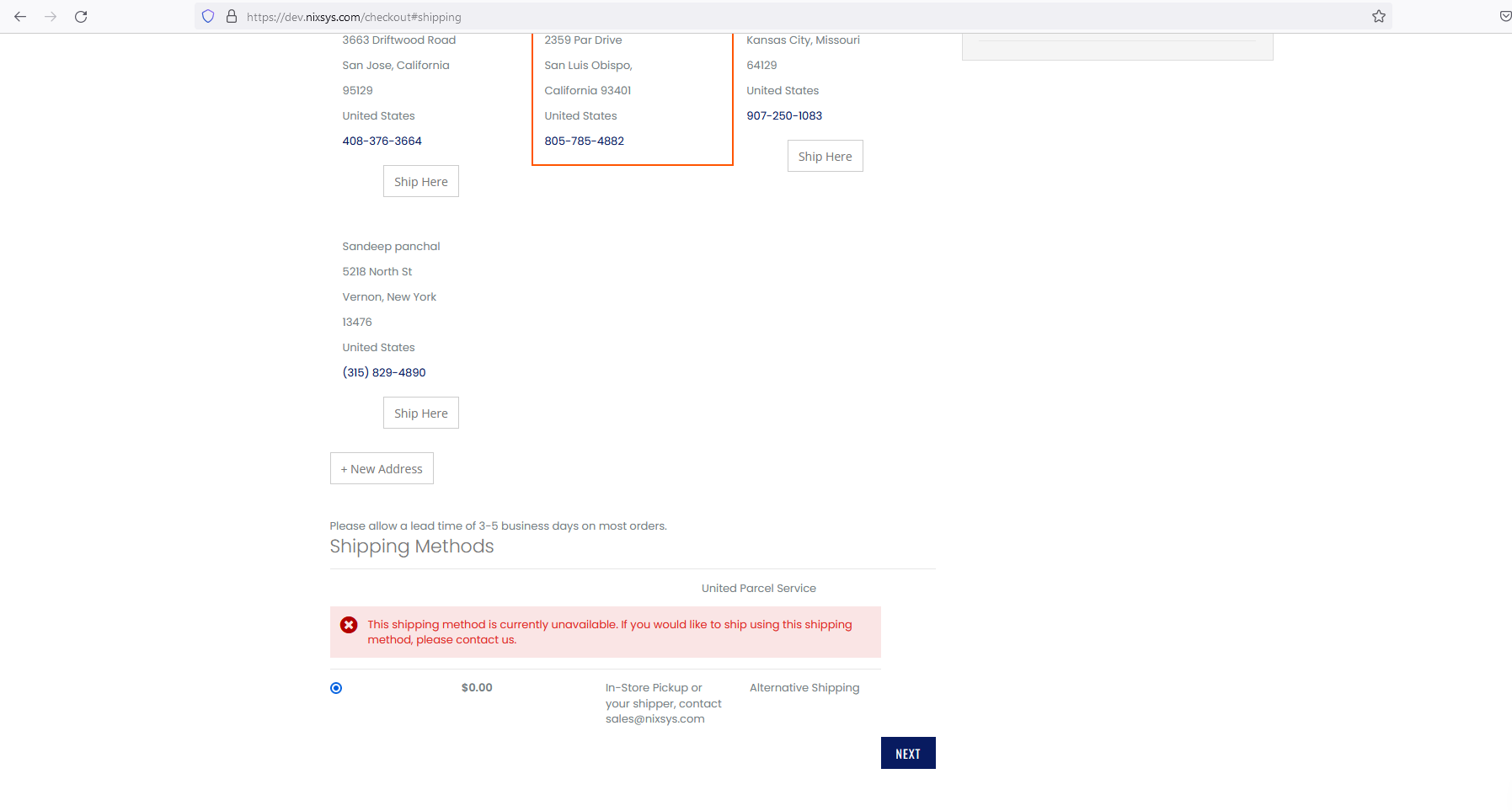Image resolution: width=1512 pixels, height=811 pixels.
Task: Click the forward navigation arrow
Action: coord(51,16)
